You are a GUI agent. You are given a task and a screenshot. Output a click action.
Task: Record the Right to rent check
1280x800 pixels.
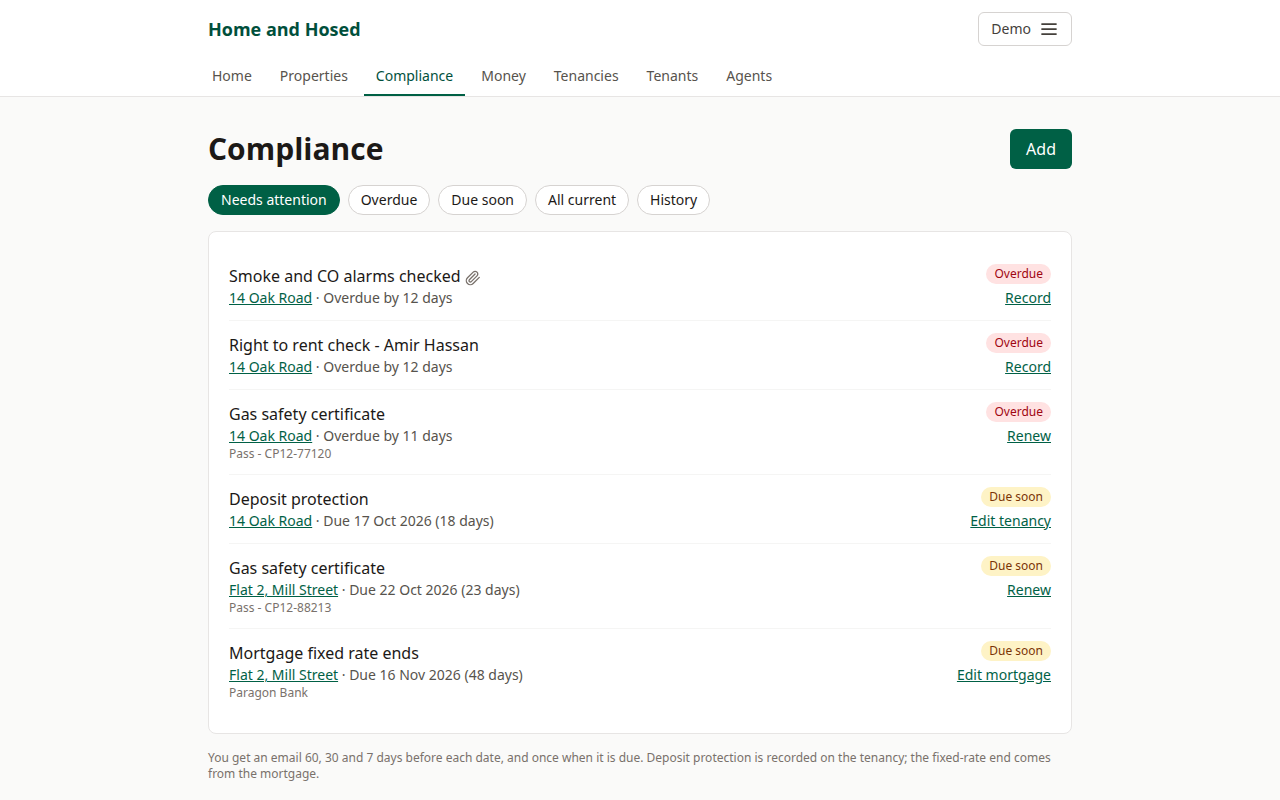[x=1028, y=367]
